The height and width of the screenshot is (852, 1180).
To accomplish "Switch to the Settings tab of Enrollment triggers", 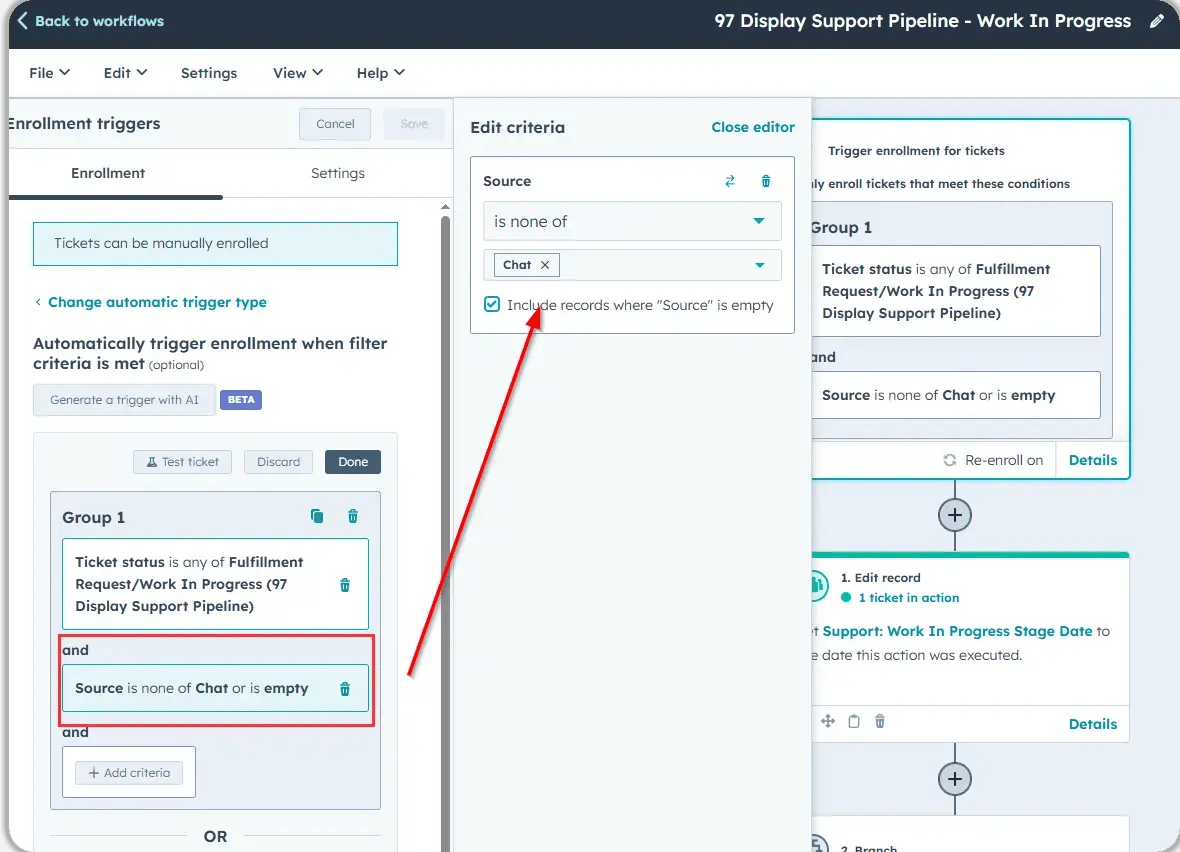I will point(337,173).
